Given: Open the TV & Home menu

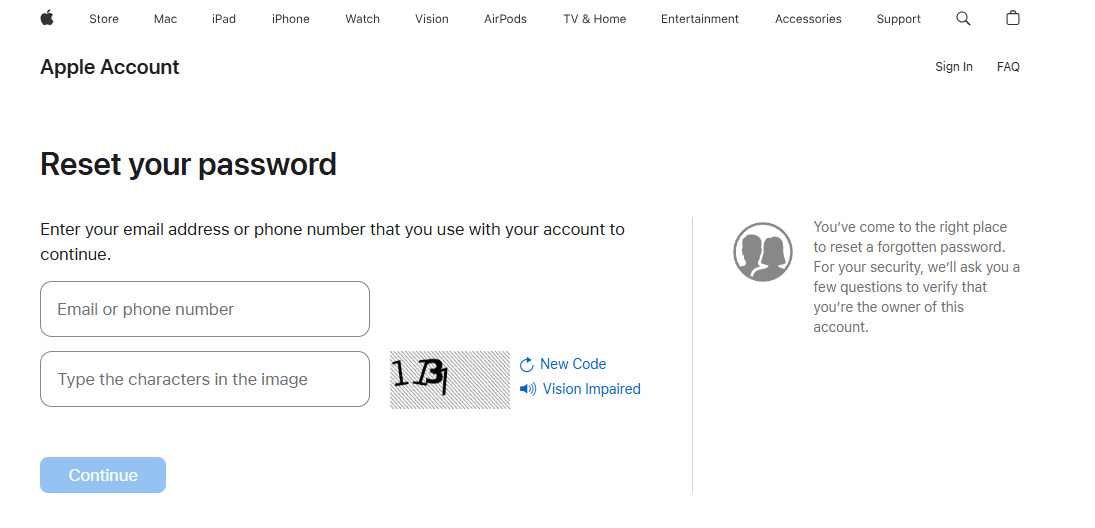Looking at the screenshot, I should [x=594, y=19].
